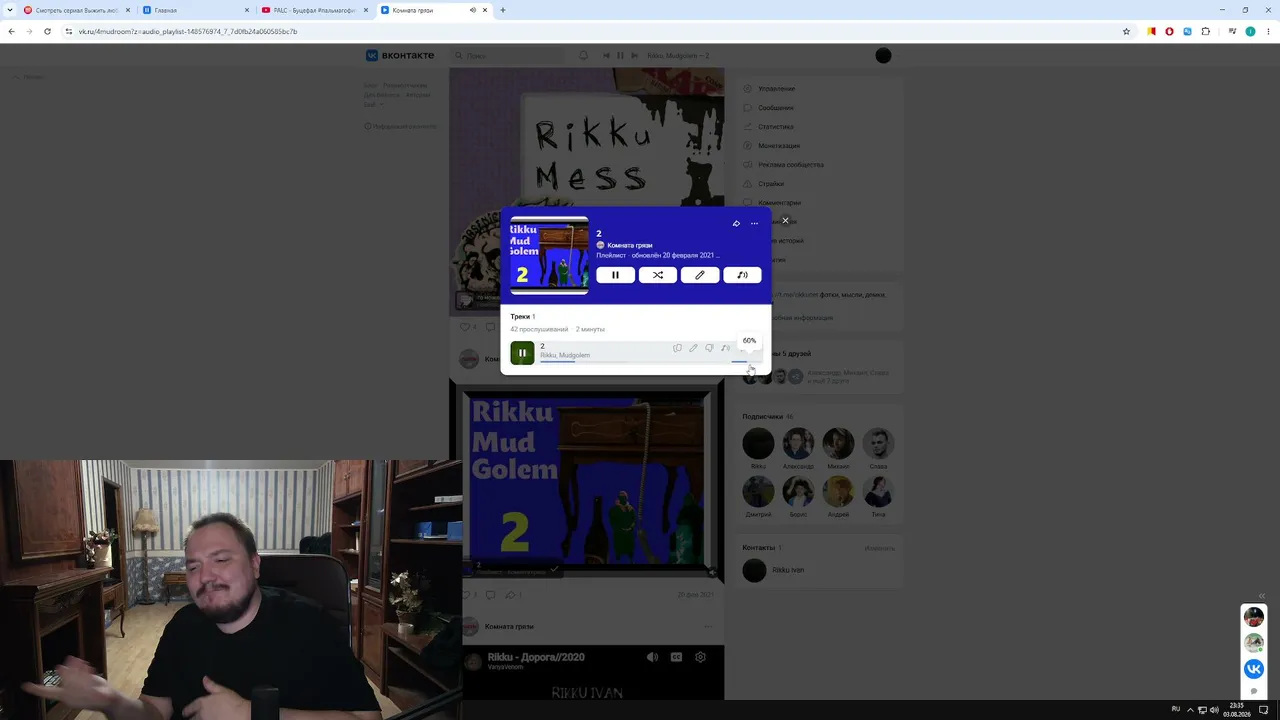Open the browser extensions puzzle menu
Image resolution: width=1280 pixels, height=720 pixels.
[x=1205, y=31]
